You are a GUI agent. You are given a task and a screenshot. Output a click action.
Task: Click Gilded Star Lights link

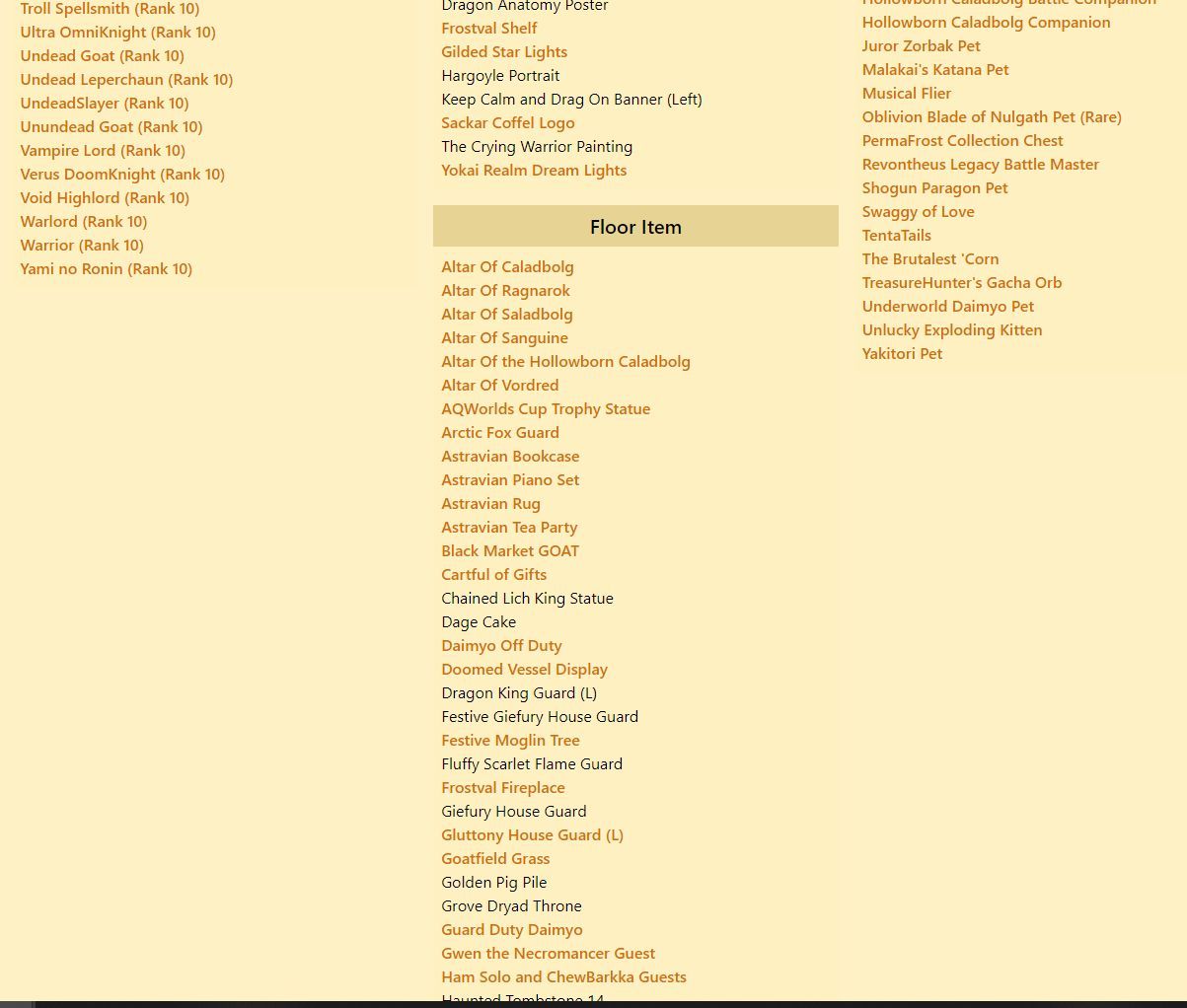click(x=504, y=51)
